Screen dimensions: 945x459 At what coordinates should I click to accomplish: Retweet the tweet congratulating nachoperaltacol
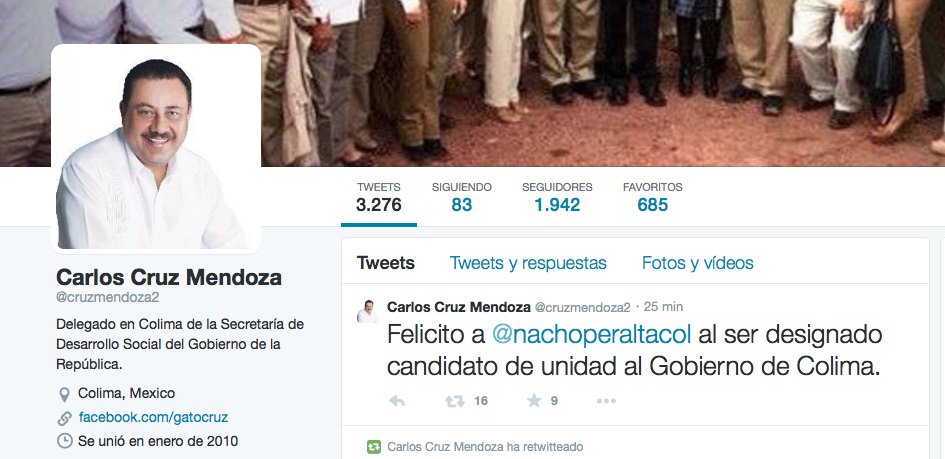tap(455, 401)
